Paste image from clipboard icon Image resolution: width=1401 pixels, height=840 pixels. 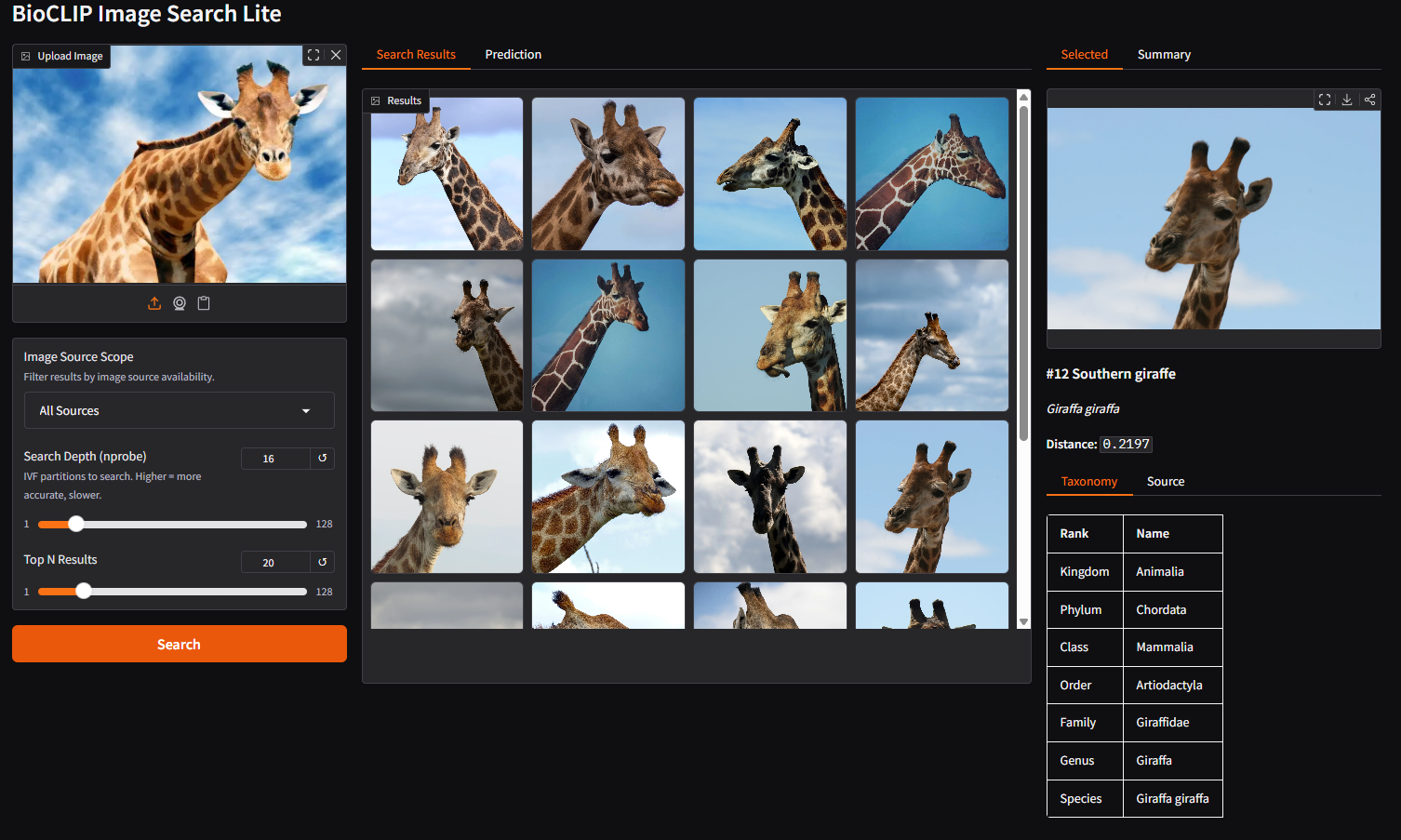pos(204,302)
